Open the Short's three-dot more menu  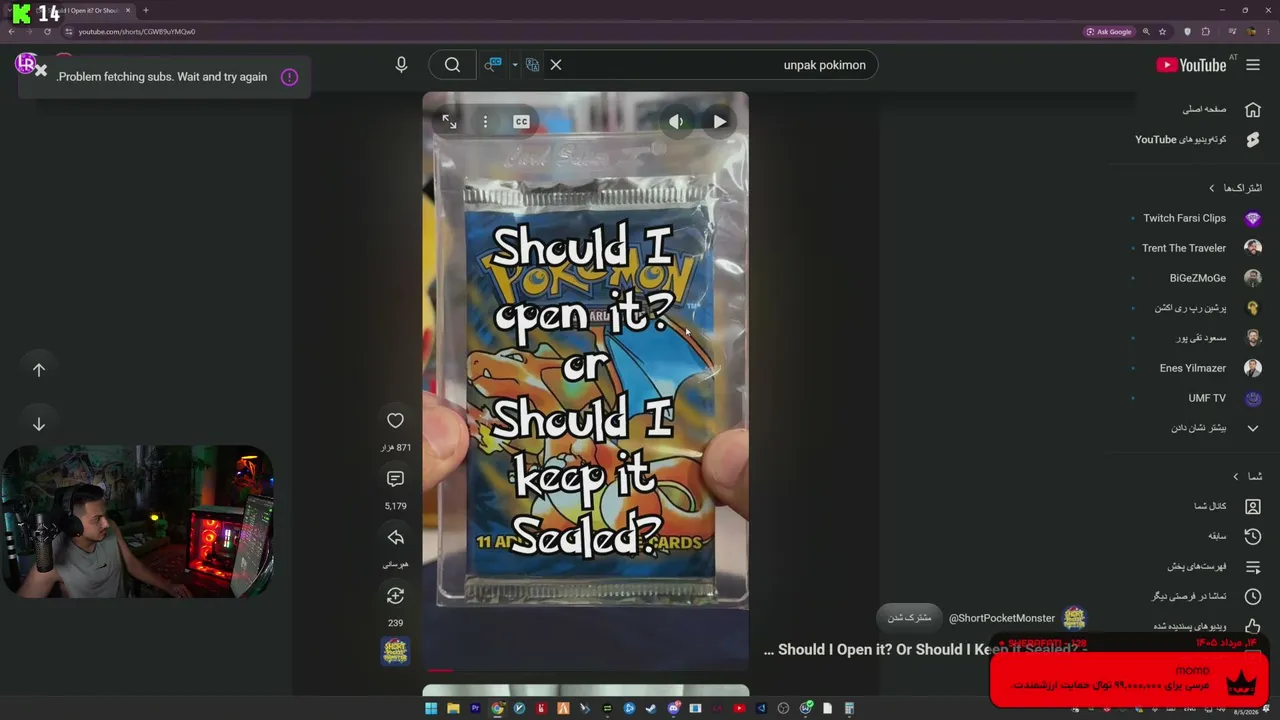pyautogui.click(x=485, y=122)
